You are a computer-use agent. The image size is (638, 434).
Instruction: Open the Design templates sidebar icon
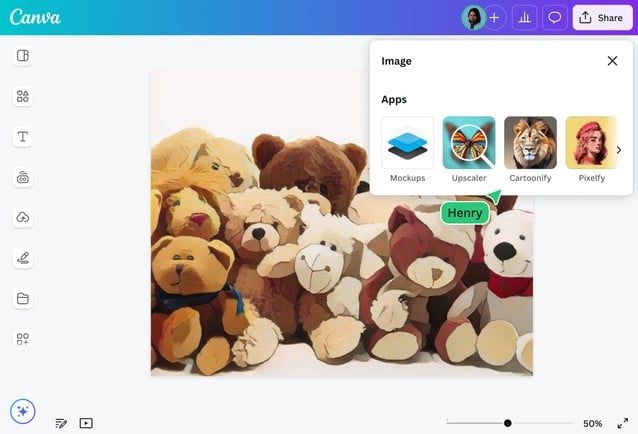click(23, 56)
